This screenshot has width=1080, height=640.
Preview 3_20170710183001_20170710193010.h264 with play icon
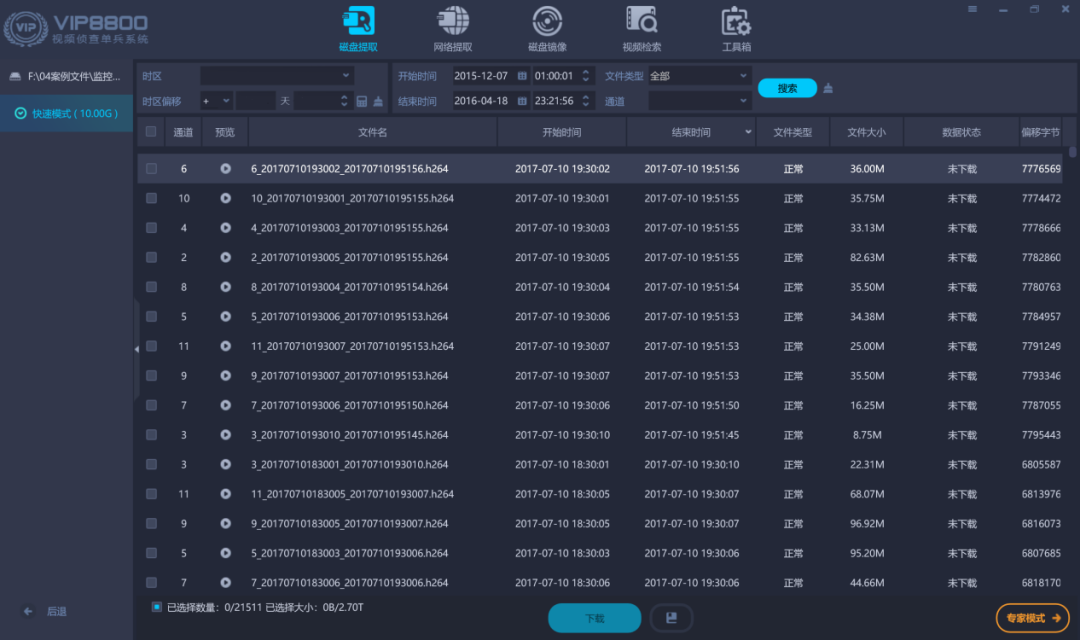tap(225, 465)
